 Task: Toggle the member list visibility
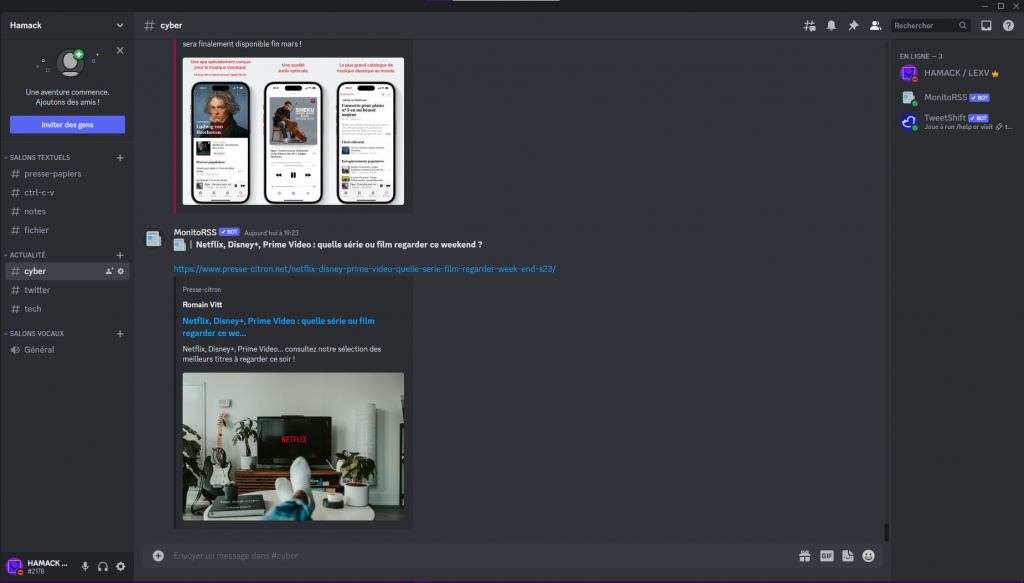(x=875, y=25)
